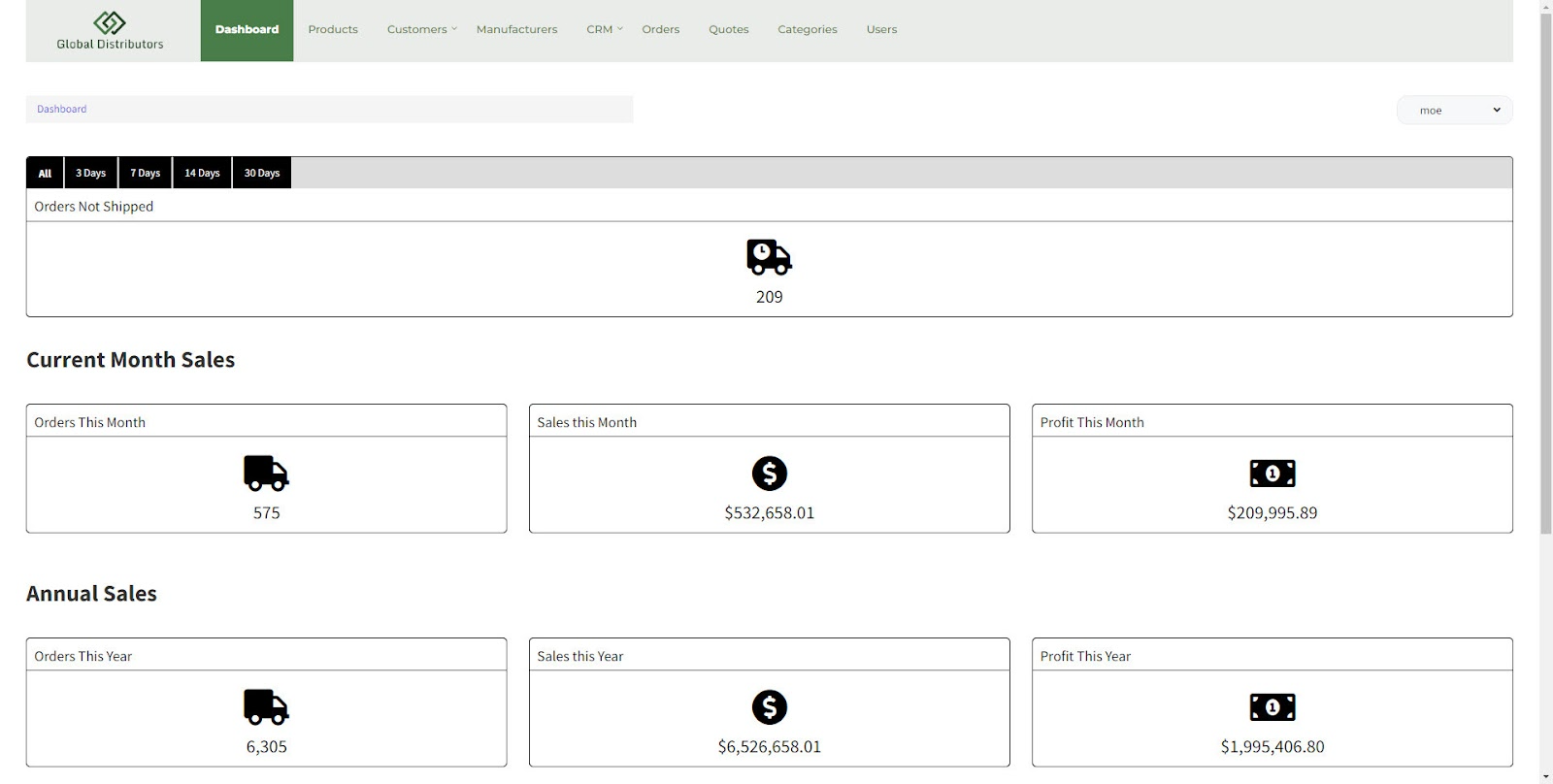Select the All filter tab

tap(45, 173)
